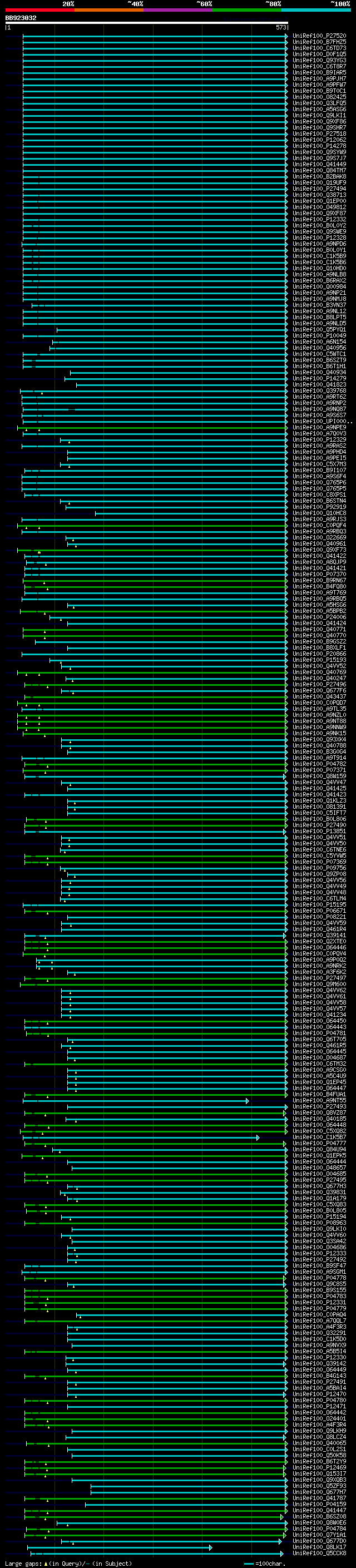Image resolution: width=356 pixels, height=1568 pixels.
Task: Click hit label UniRef100_Q9SYW9
Action: [x=319, y=152]
